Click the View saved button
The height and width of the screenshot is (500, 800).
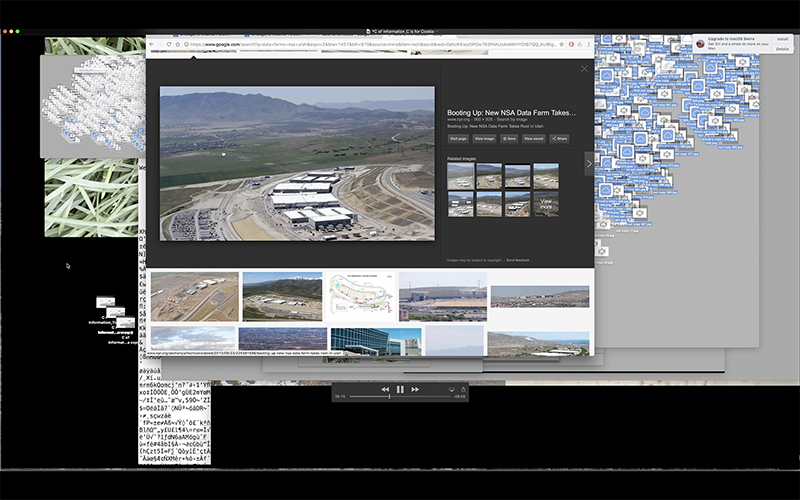(x=534, y=139)
